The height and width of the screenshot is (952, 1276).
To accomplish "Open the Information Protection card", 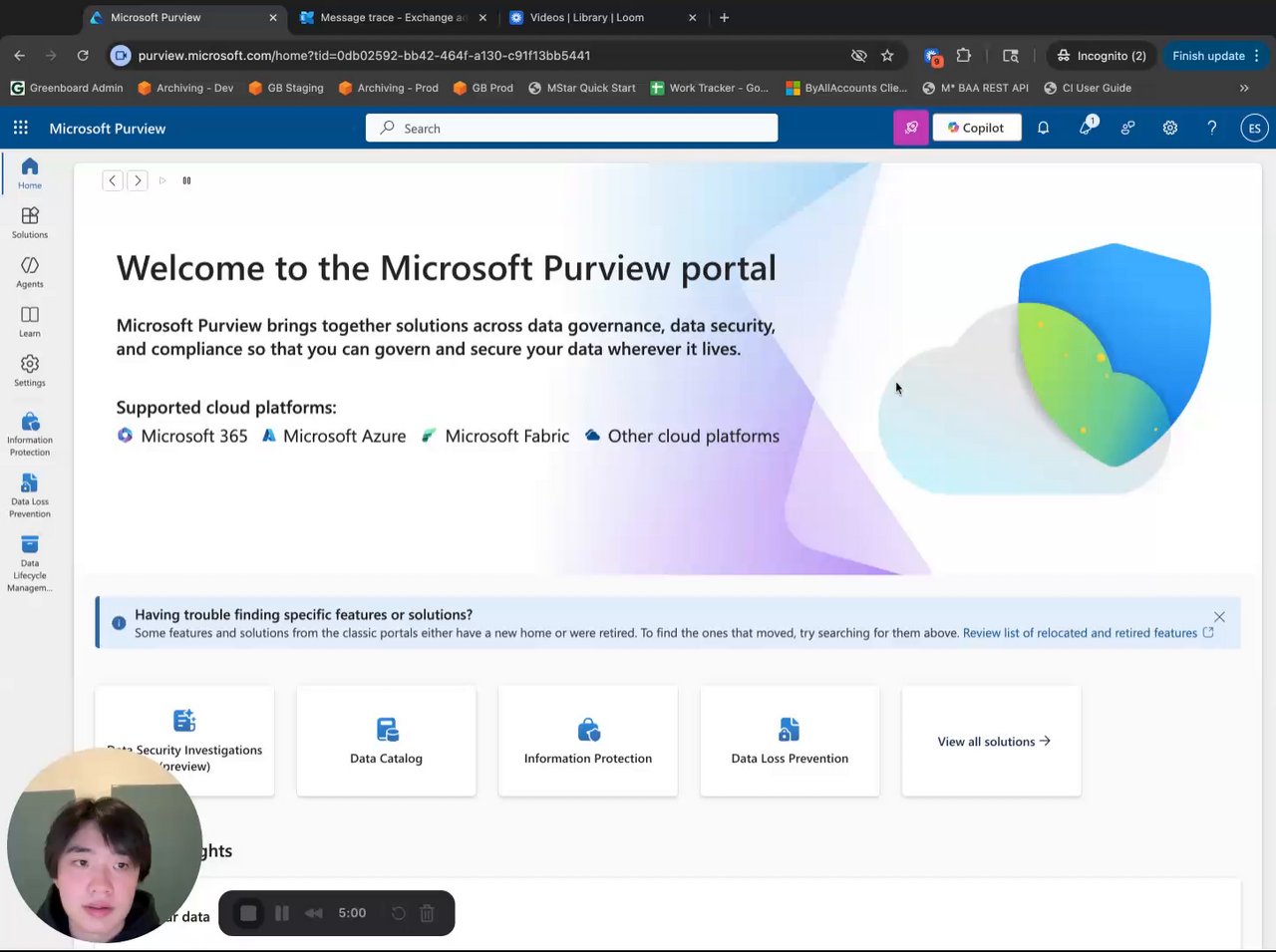I will coord(588,741).
